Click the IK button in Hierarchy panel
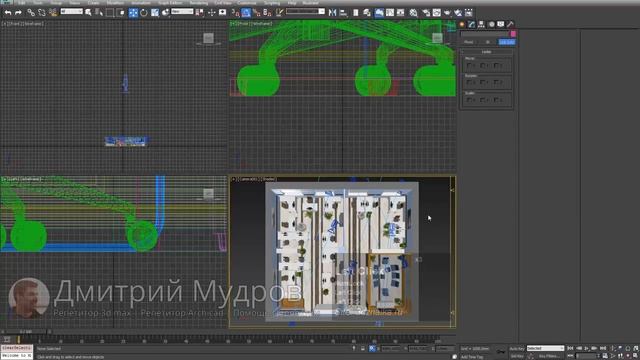This screenshot has height=360, width=640. point(487,42)
